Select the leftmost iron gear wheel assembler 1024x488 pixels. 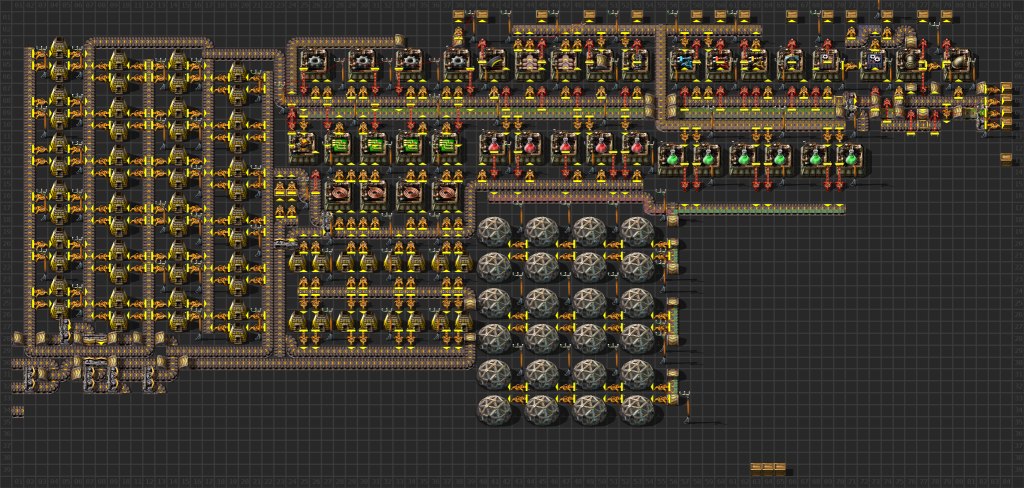(x=314, y=61)
